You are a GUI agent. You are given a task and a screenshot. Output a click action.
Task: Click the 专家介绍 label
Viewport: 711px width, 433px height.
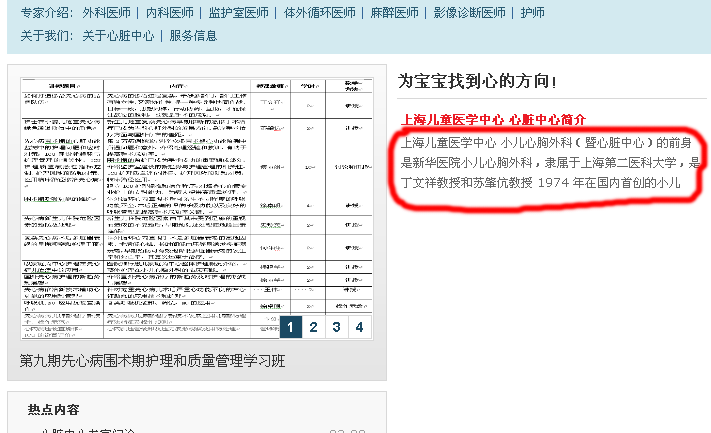(46, 13)
